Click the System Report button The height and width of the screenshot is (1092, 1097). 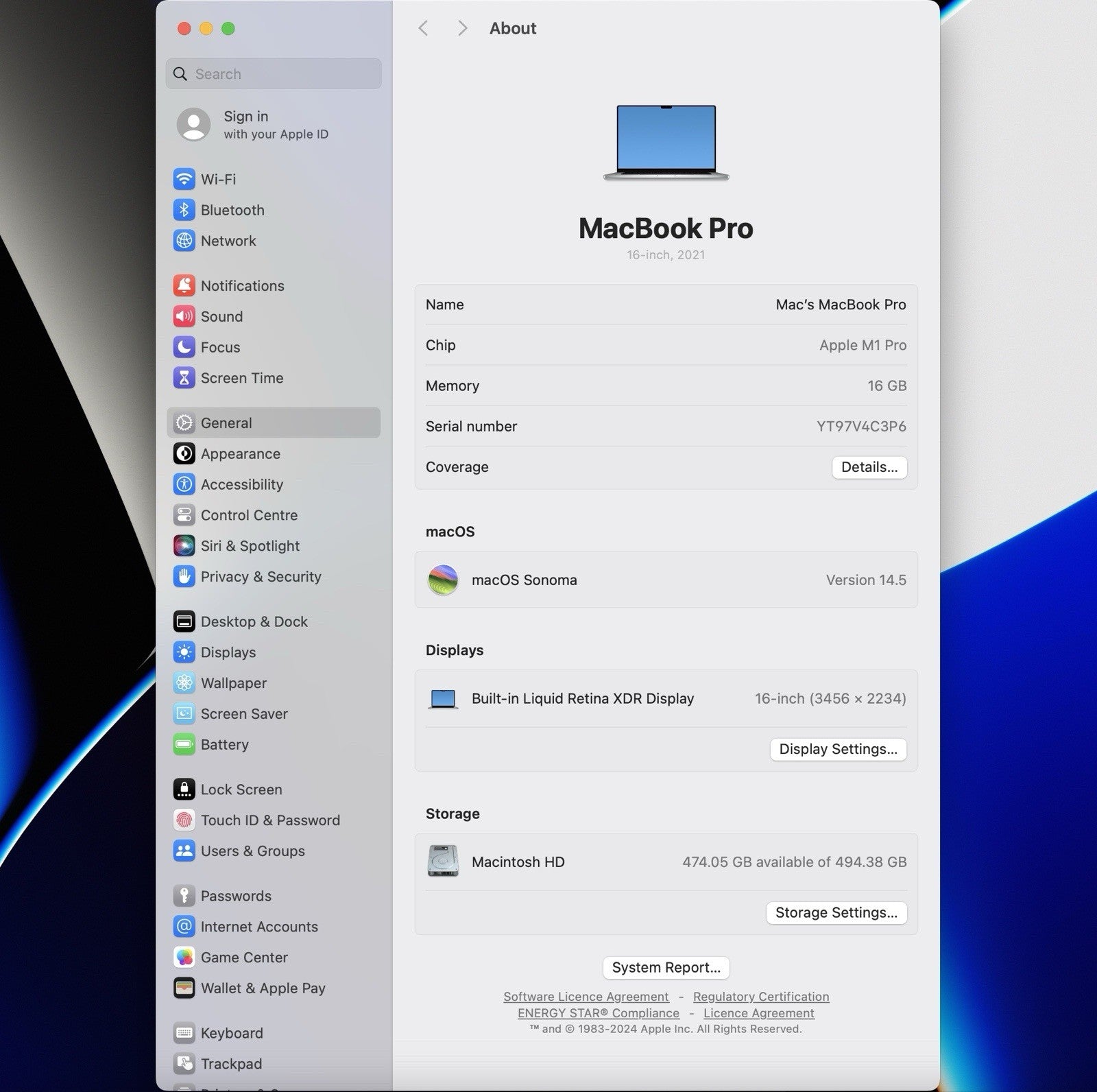pyautogui.click(x=666, y=968)
